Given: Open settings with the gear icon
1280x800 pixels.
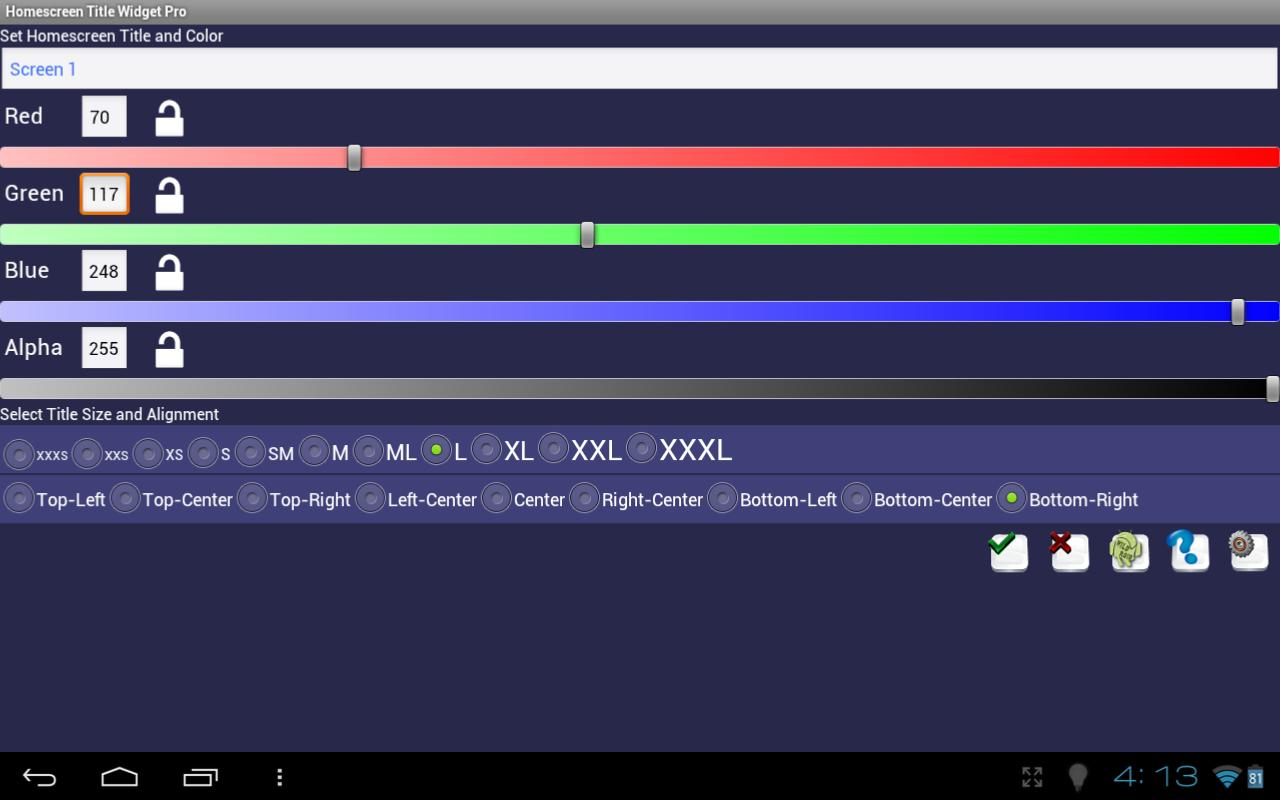Looking at the screenshot, I should pyautogui.click(x=1248, y=551).
